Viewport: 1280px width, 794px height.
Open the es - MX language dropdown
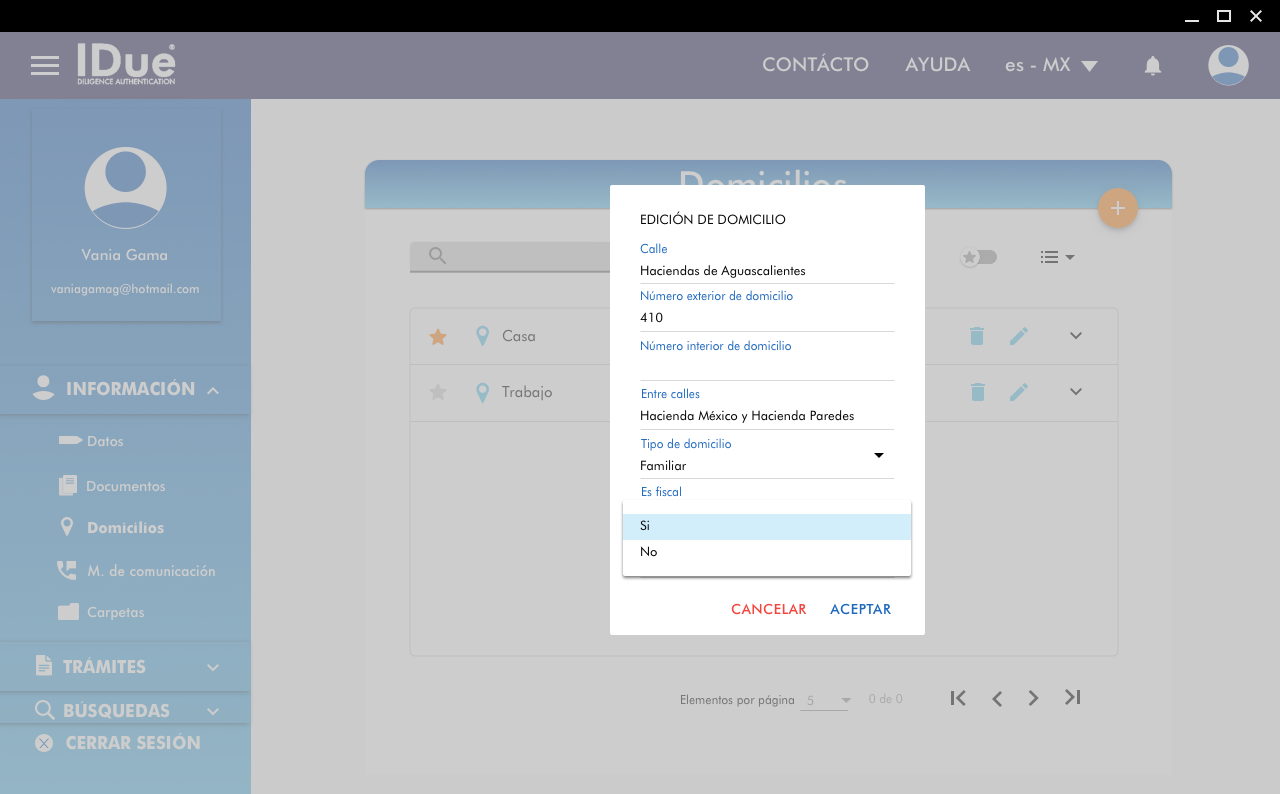[x=1051, y=66]
